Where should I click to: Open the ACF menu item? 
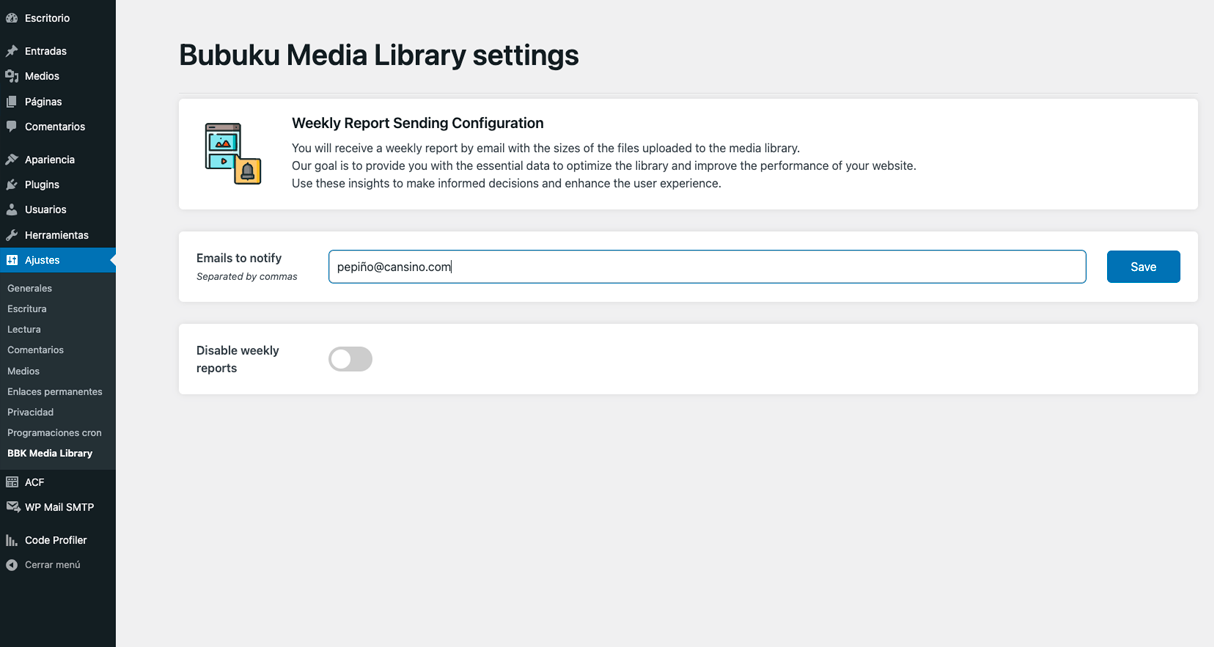pyautogui.click(x=34, y=482)
